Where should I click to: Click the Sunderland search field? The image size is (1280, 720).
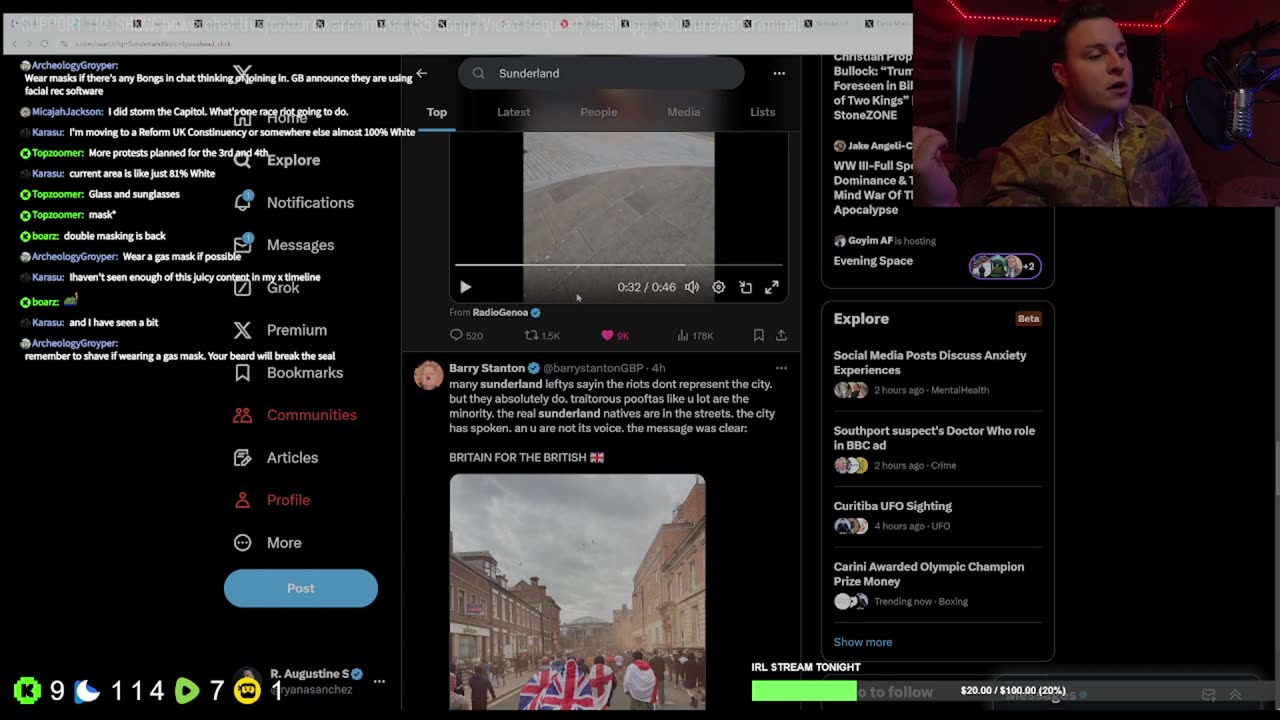(x=601, y=73)
